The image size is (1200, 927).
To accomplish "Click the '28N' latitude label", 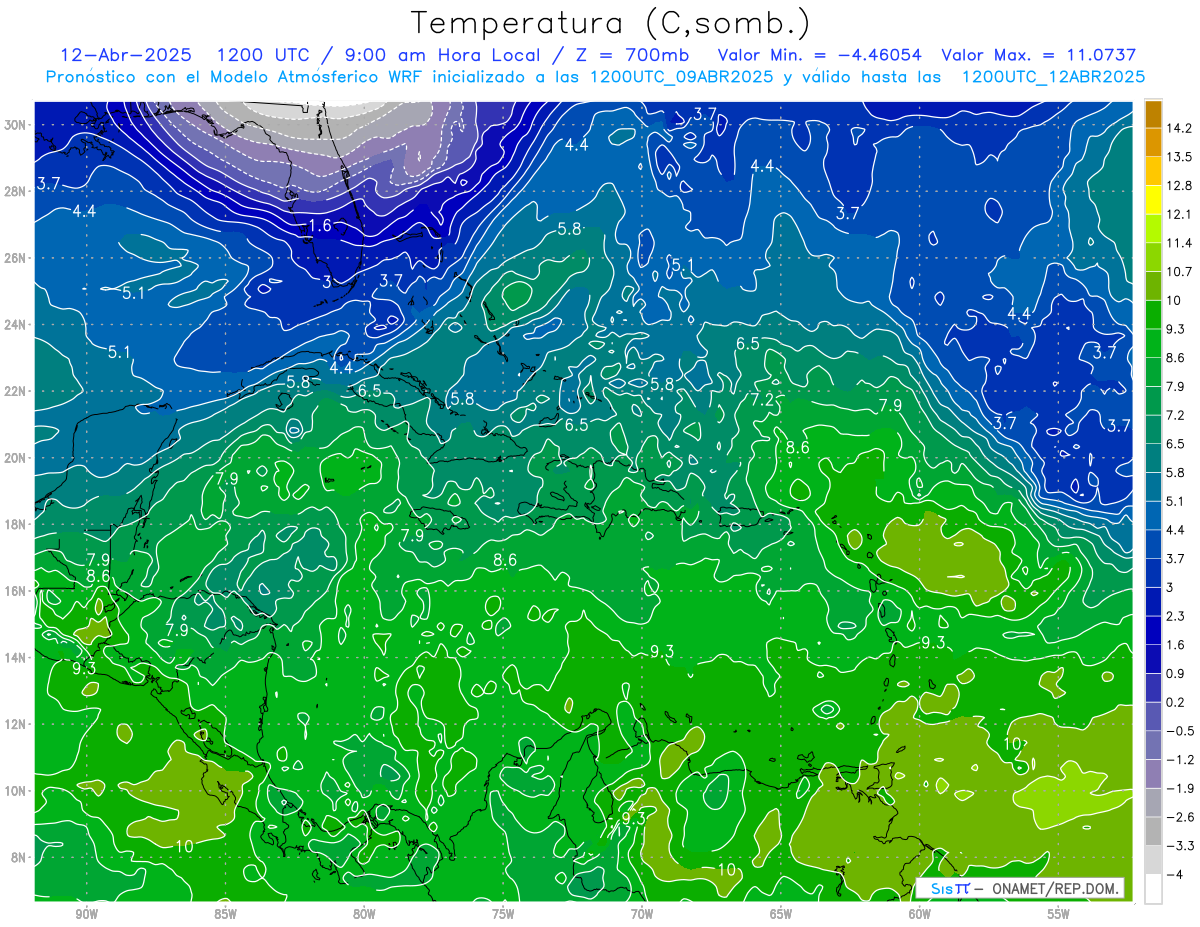I will [15, 191].
